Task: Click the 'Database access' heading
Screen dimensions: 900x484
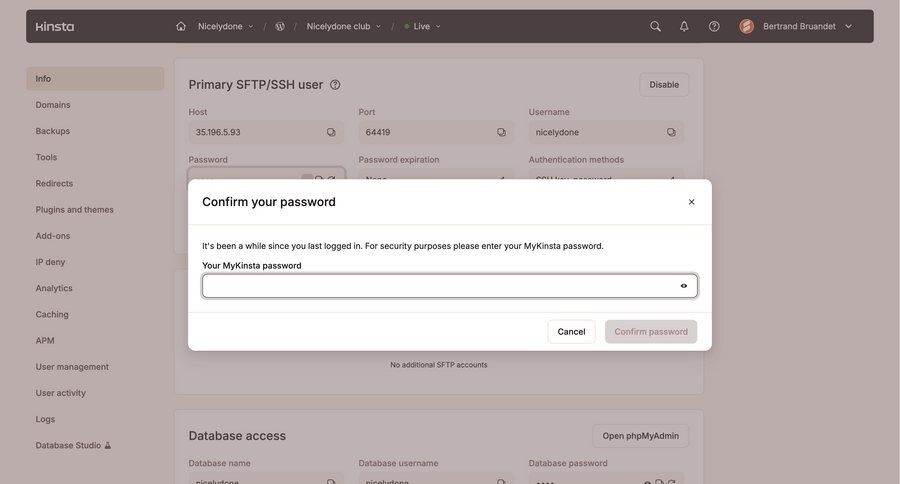Action: pyautogui.click(x=237, y=436)
